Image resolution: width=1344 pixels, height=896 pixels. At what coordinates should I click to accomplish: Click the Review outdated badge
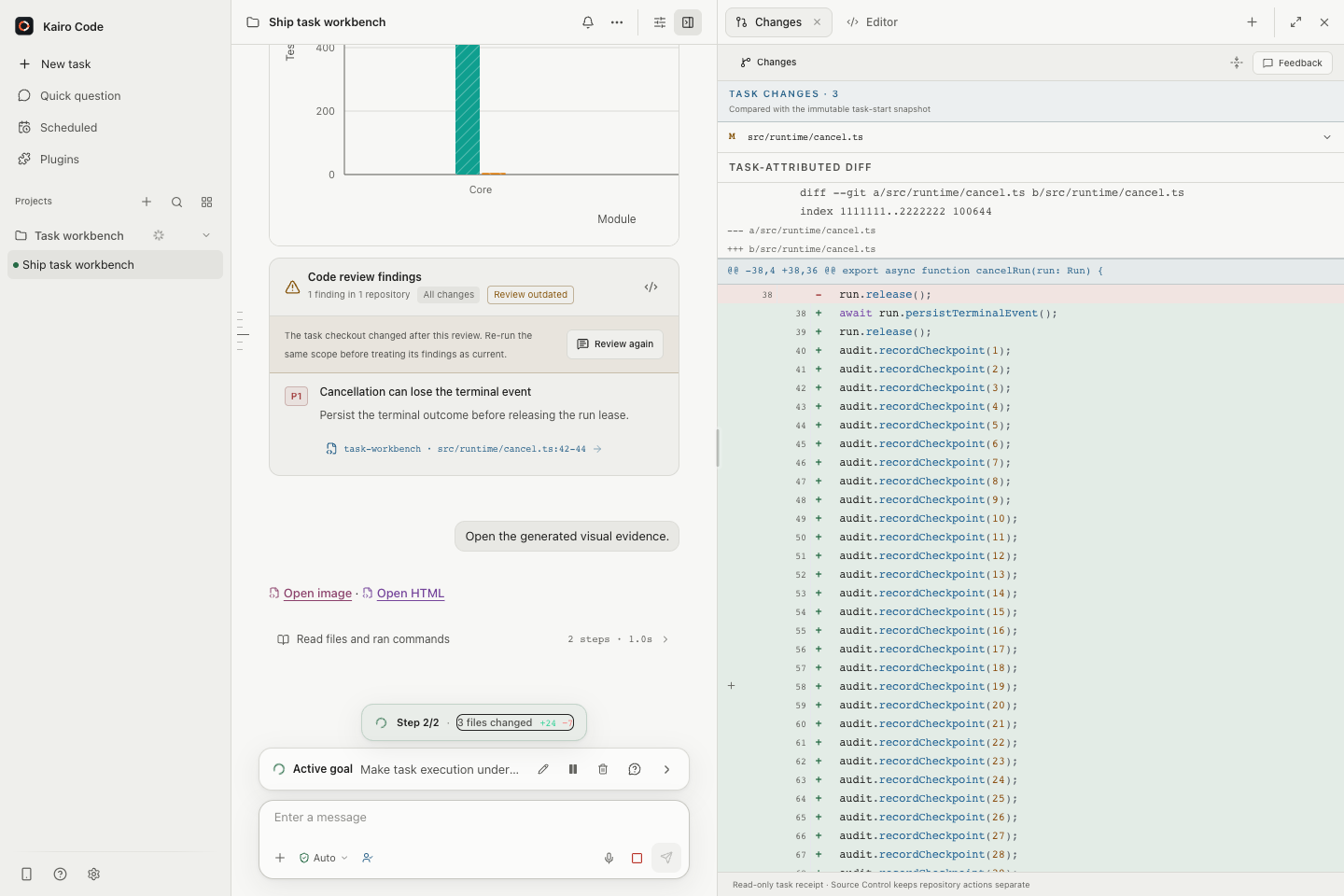530,295
